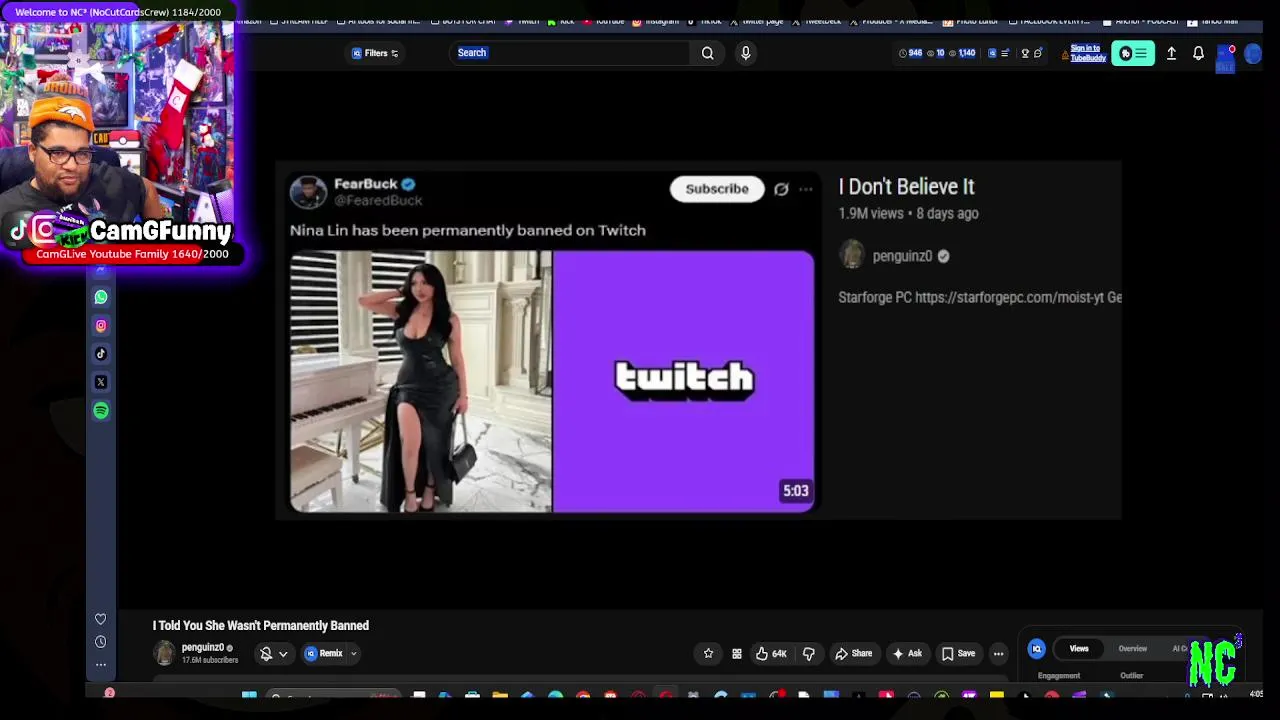Click the Spotify sidebar icon
The height and width of the screenshot is (720, 1280).
pos(101,410)
